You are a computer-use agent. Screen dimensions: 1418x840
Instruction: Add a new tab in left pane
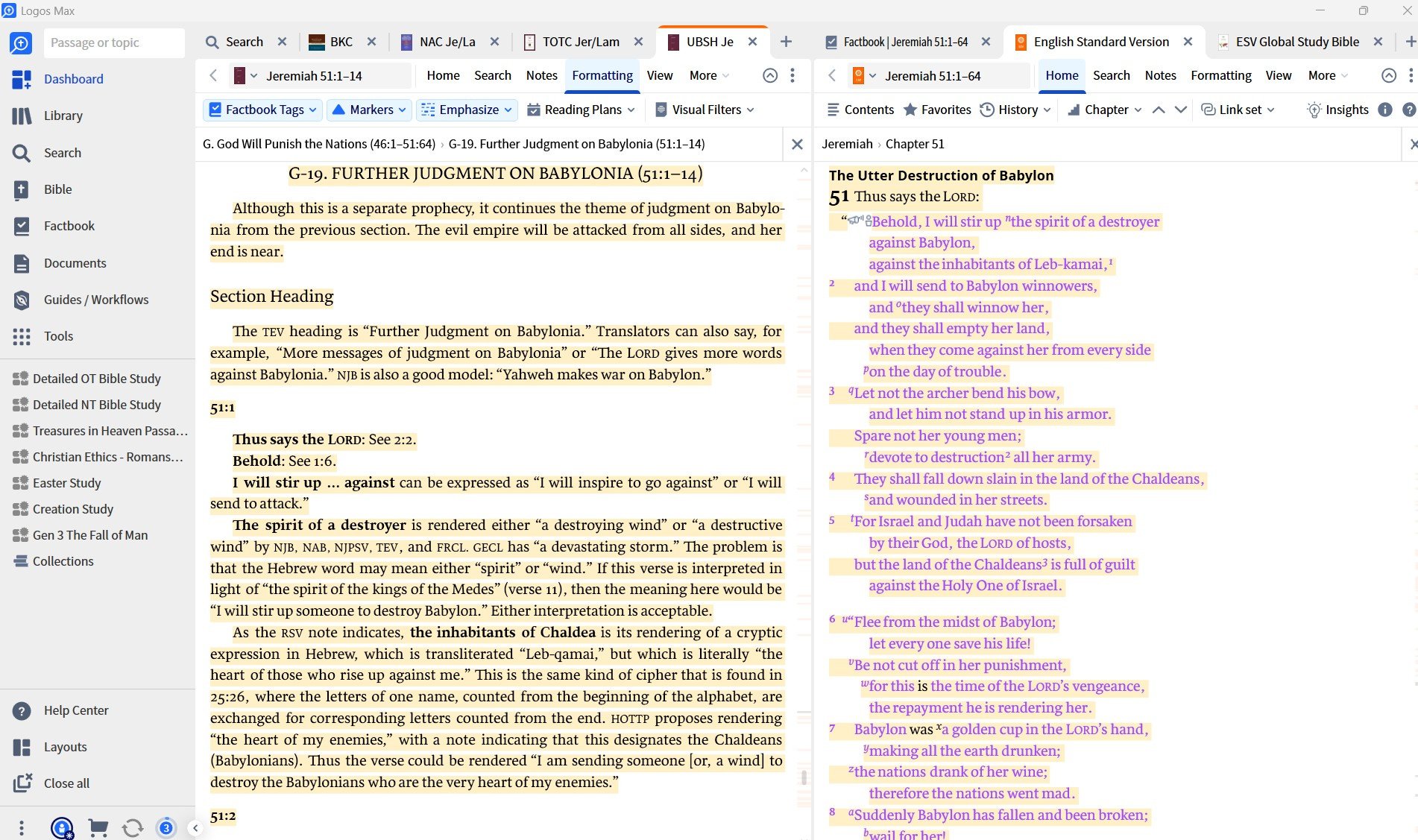tap(786, 42)
